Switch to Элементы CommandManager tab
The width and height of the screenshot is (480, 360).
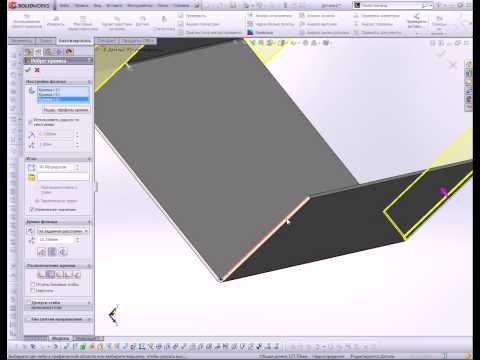22,41
